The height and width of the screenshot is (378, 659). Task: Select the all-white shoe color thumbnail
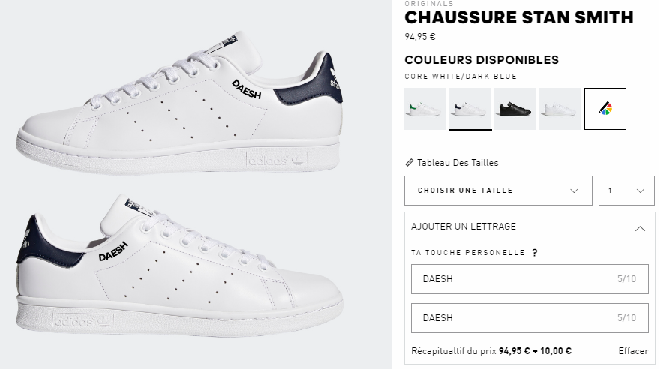click(560, 109)
